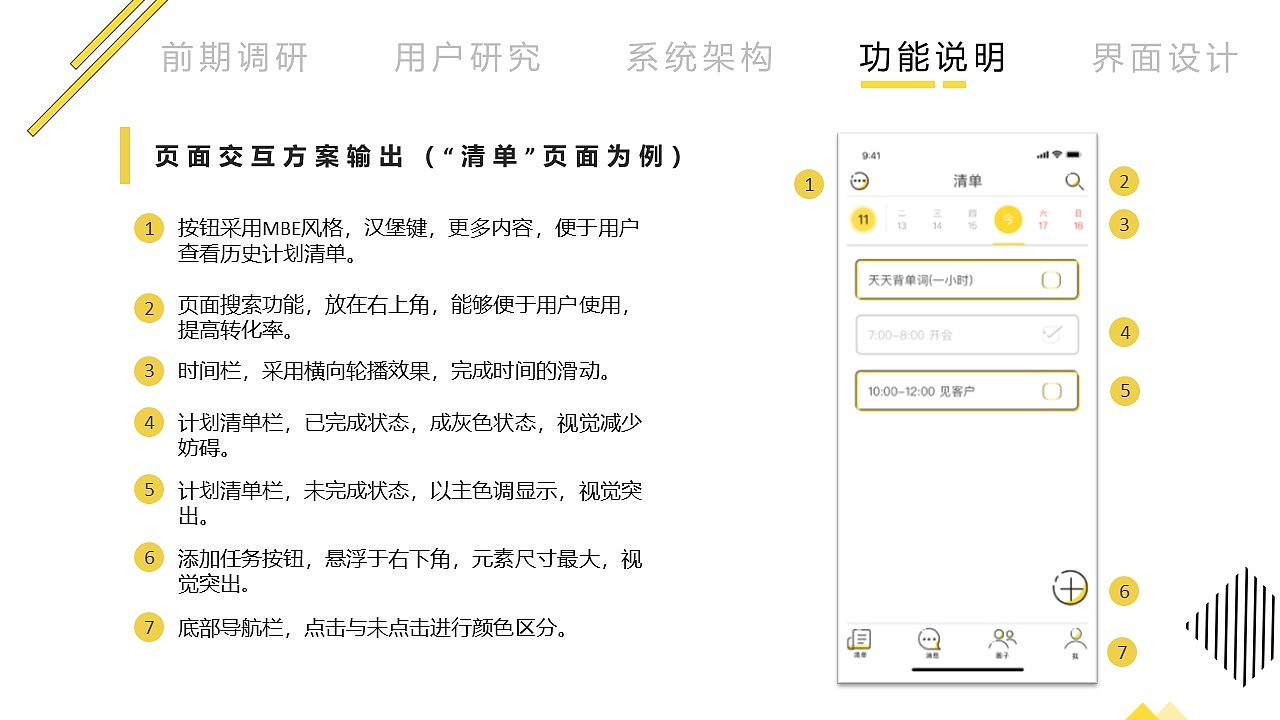Uncheck the completed 7:00-8:00 开会 checkmark
Viewport: 1280px width, 720px height.
[x=1051, y=331]
